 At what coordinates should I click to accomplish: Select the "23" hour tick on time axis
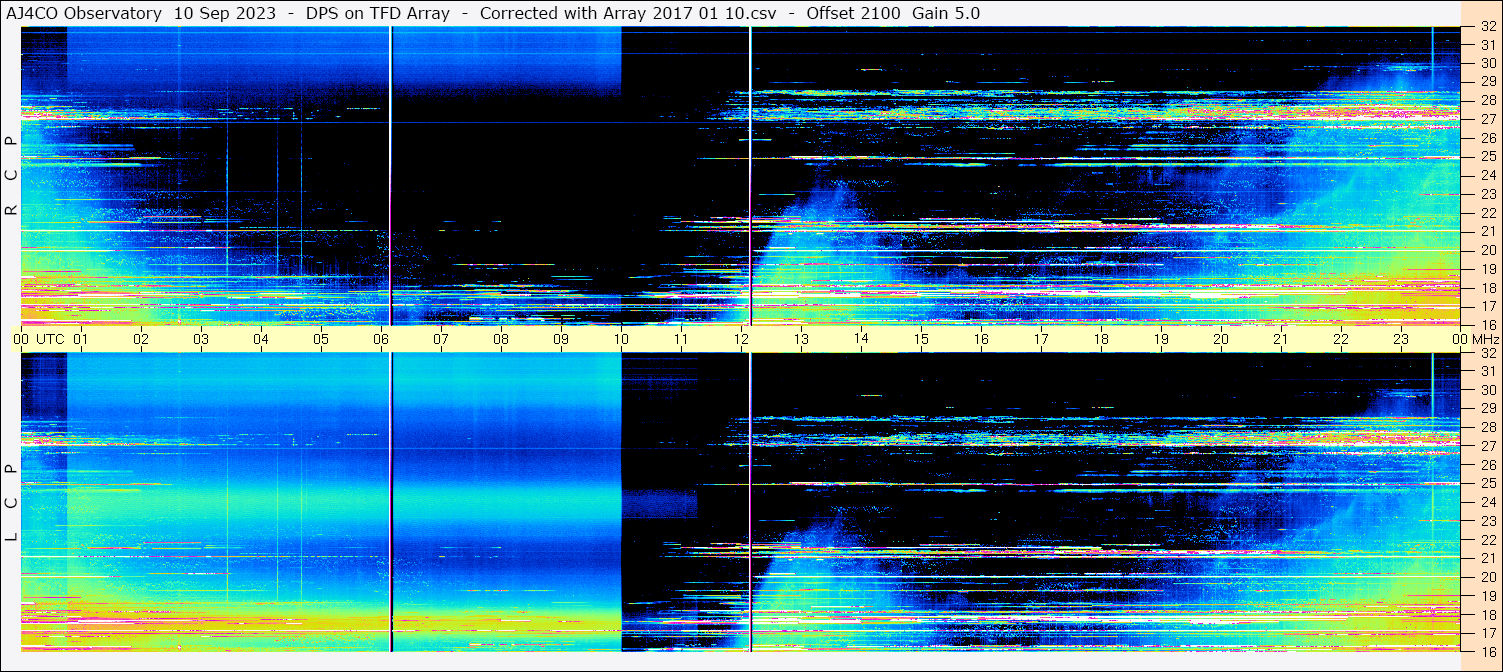[x=1401, y=339]
